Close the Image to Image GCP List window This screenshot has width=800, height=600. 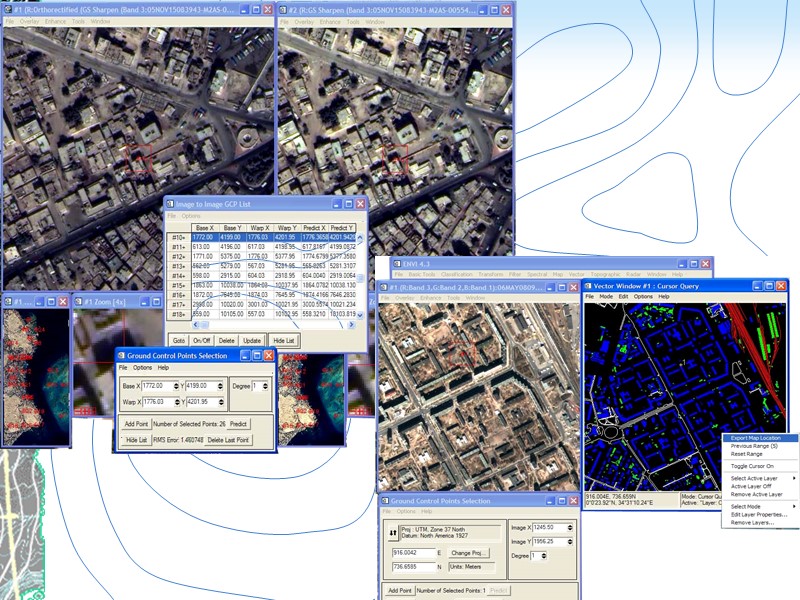(x=361, y=204)
